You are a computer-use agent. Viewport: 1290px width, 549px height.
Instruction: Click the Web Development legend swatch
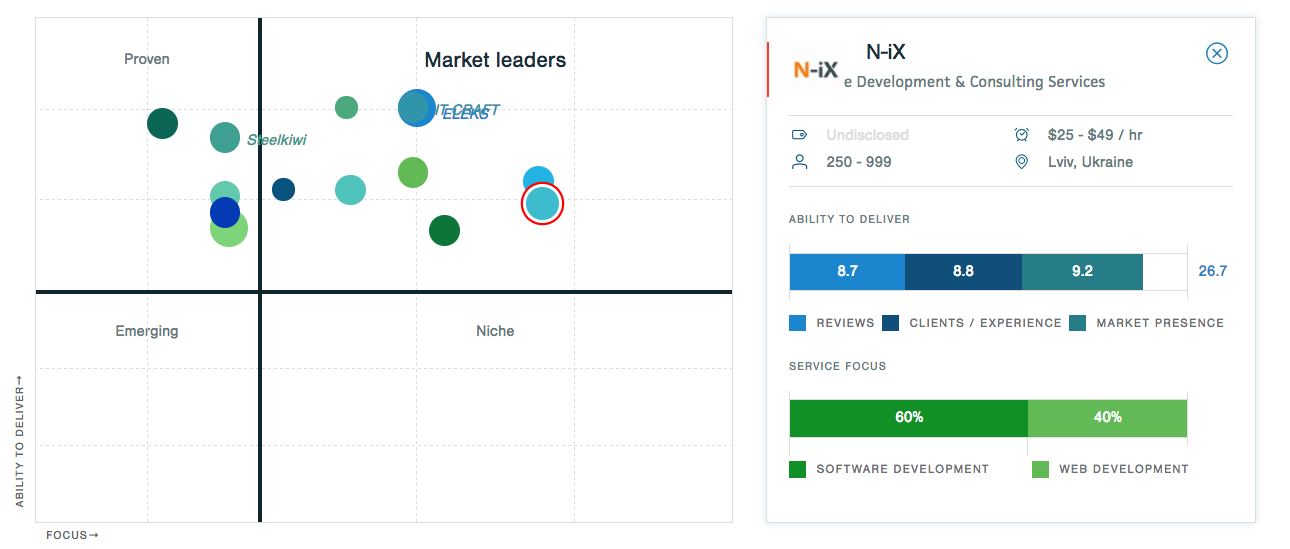(x=1040, y=469)
